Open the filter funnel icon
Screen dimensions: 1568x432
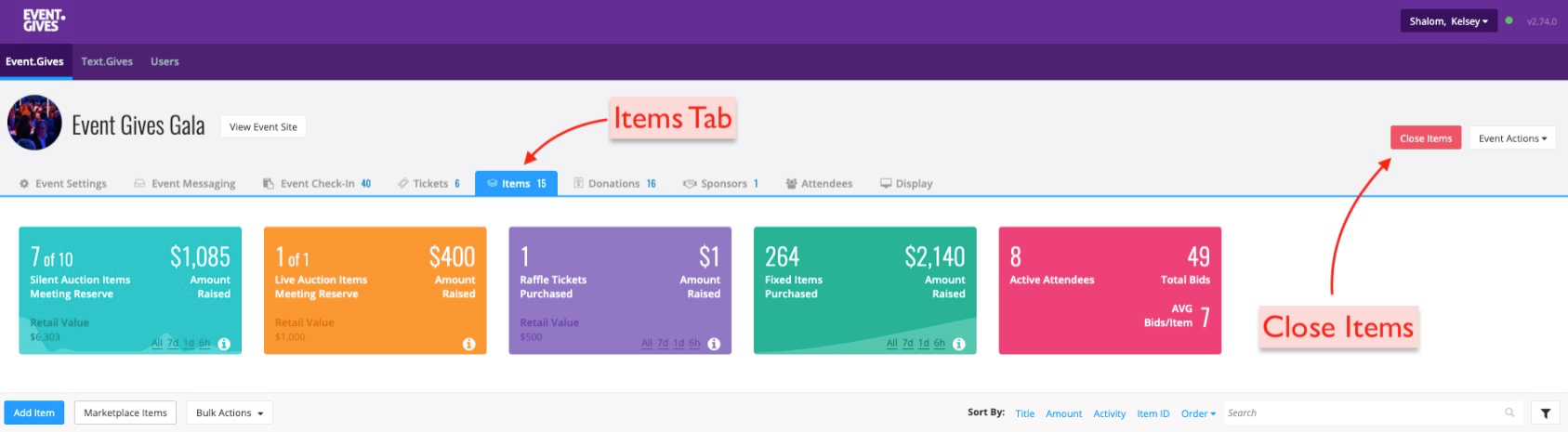pyautogui.click(x=1545, y=413)
